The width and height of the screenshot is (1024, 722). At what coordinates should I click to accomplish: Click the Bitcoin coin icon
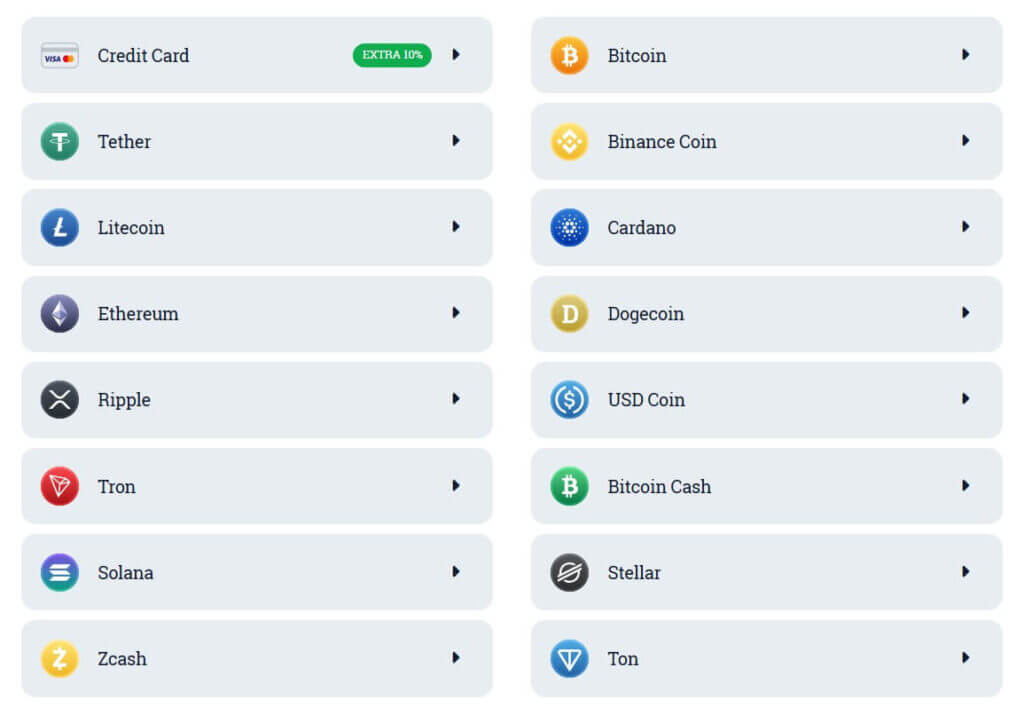point(568,56)
